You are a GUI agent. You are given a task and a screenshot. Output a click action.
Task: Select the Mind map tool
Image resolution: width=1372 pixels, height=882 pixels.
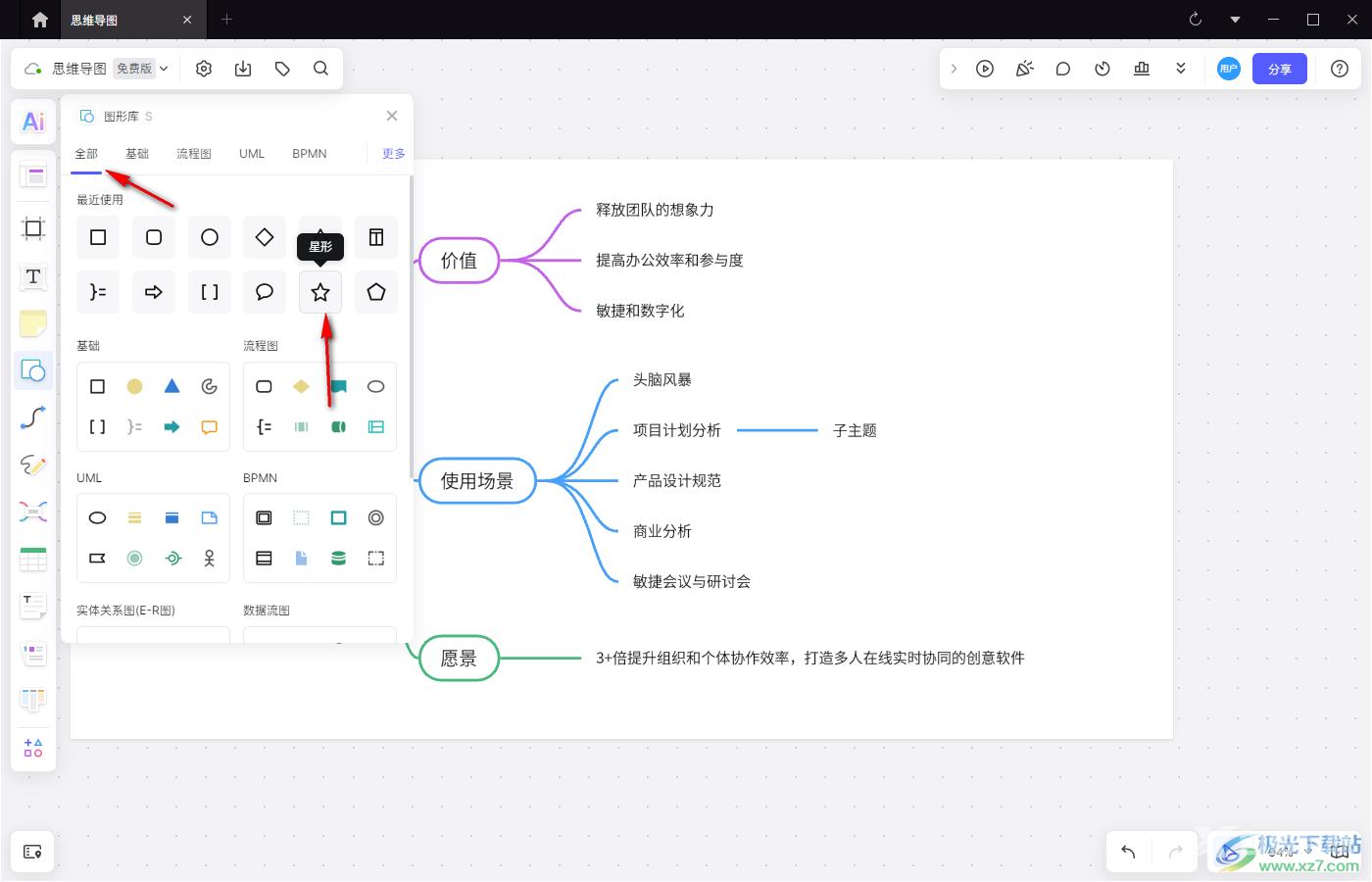[33, 512]
